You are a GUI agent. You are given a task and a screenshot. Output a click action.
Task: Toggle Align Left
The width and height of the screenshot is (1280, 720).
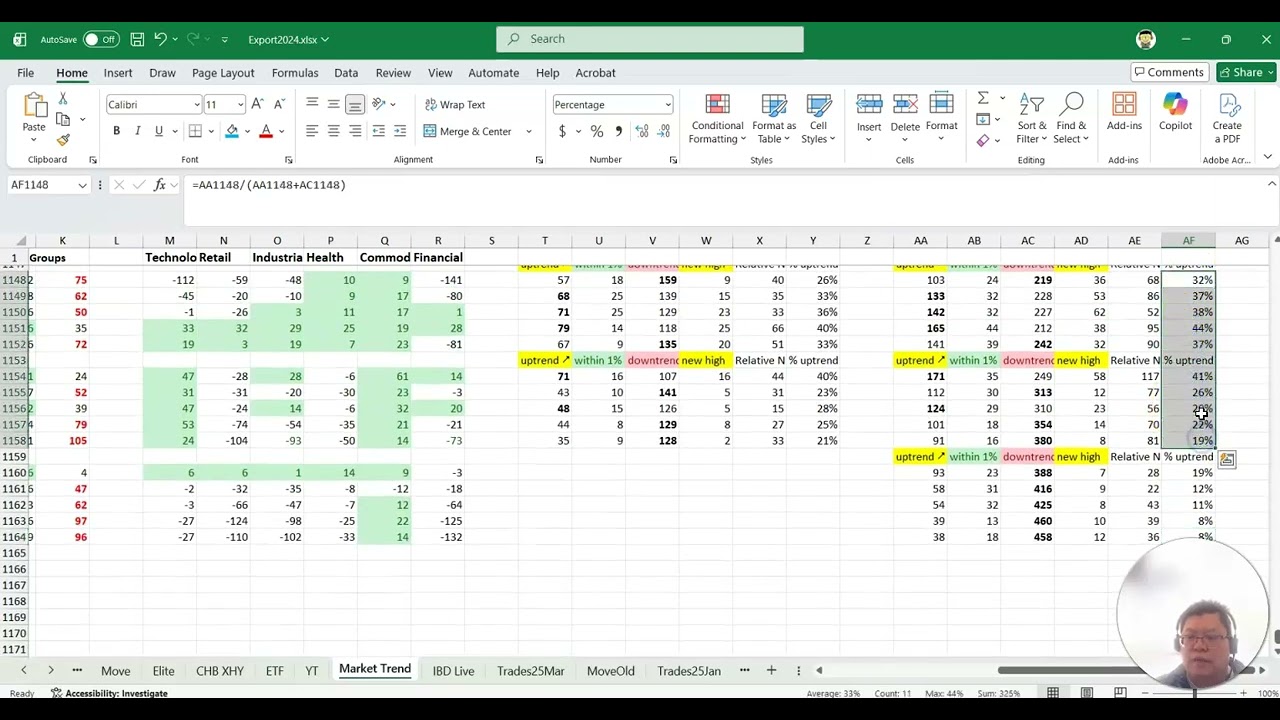312,131
